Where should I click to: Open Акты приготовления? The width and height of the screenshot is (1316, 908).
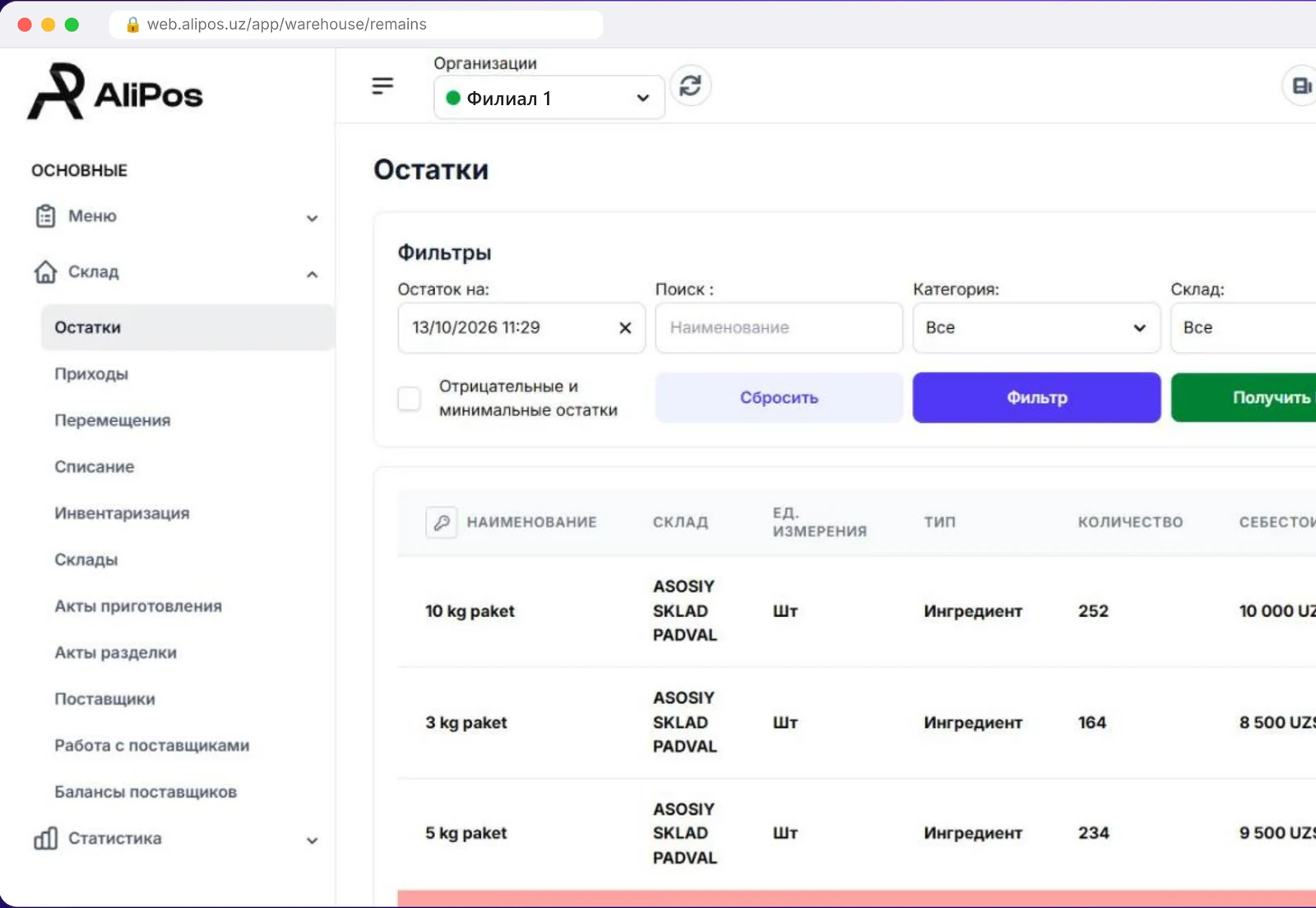[138, 606]
